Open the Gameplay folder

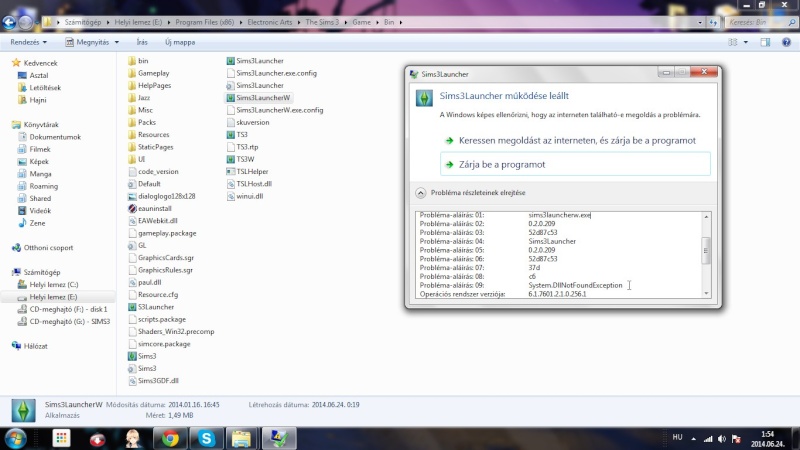(148, 73)
